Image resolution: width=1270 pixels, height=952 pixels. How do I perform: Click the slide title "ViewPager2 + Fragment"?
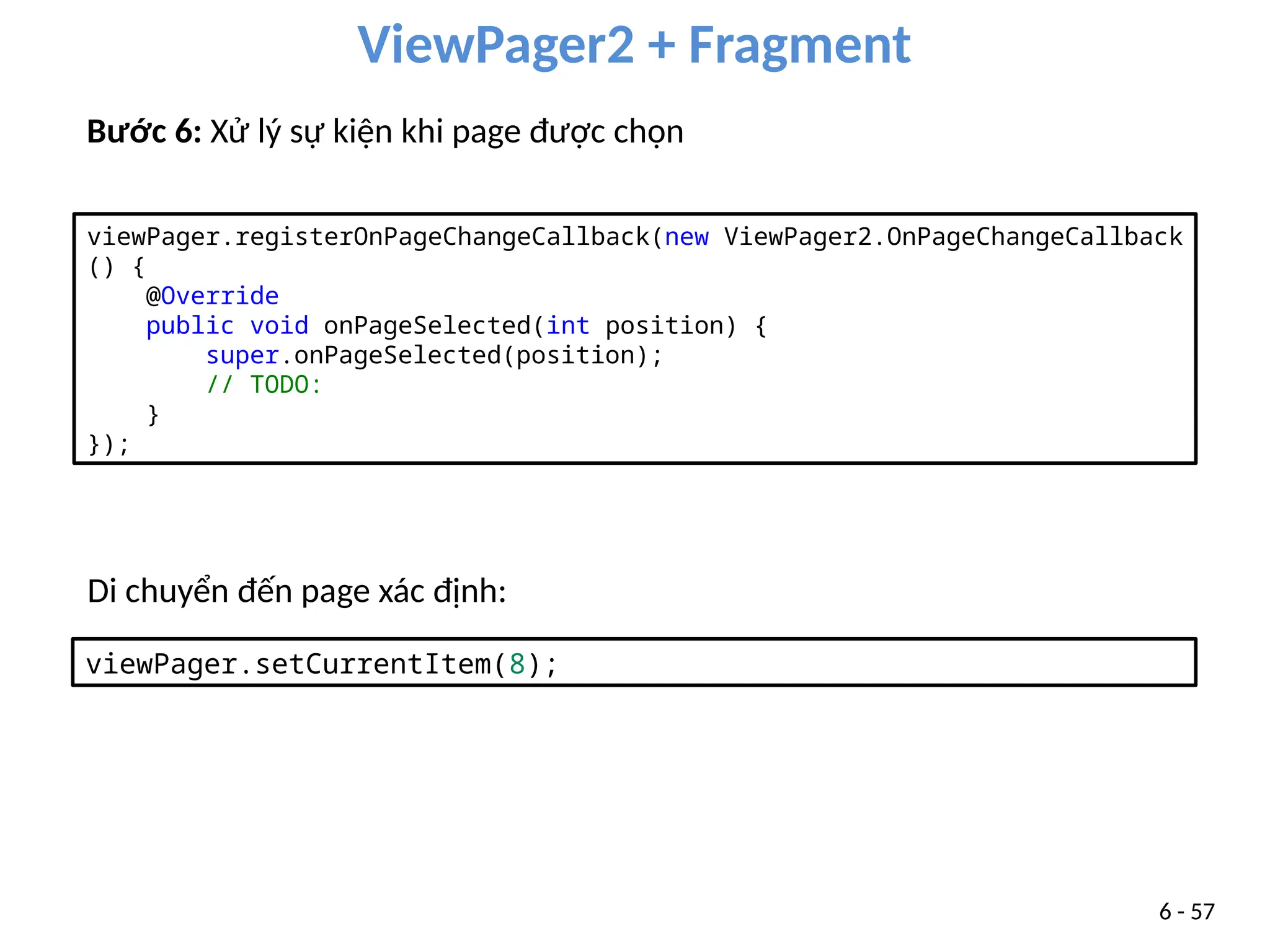coord(634,45)
